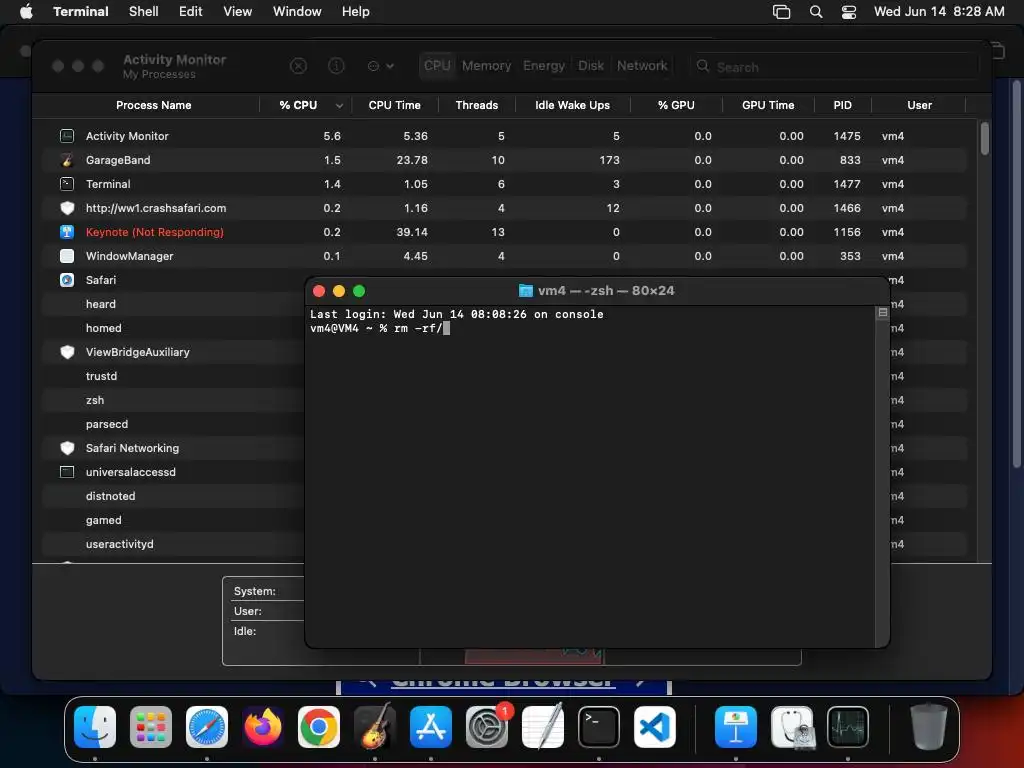The height and width of the screenshot is (768, 1024).
Task: Open the Trash in Dock
Action: tap(929, 727)
